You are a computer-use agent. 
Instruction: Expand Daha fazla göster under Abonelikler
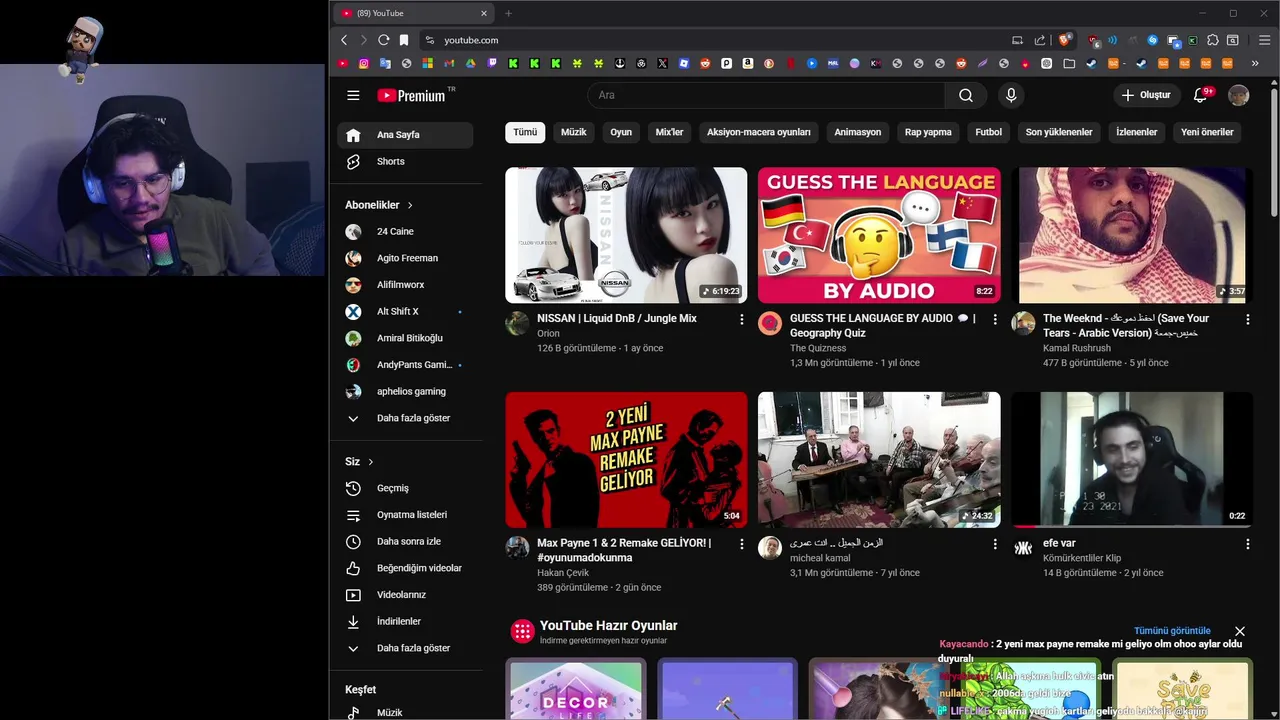tap(405, 418)
